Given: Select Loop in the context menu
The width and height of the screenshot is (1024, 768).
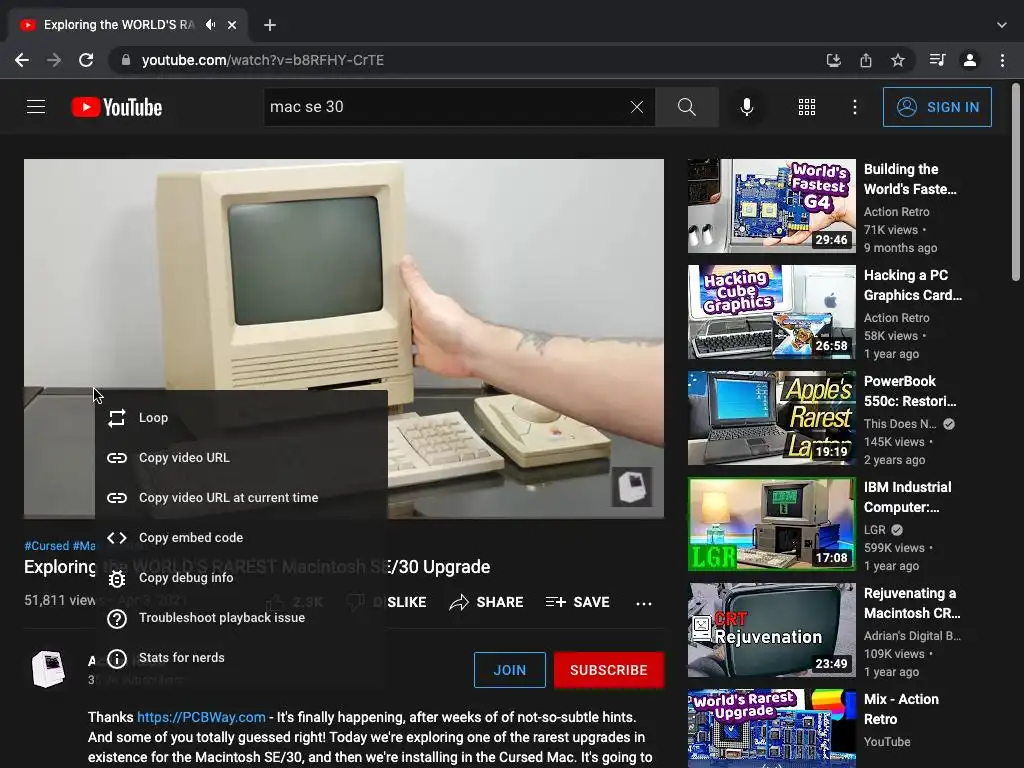Looking at the screenshot, I should 241,417.
